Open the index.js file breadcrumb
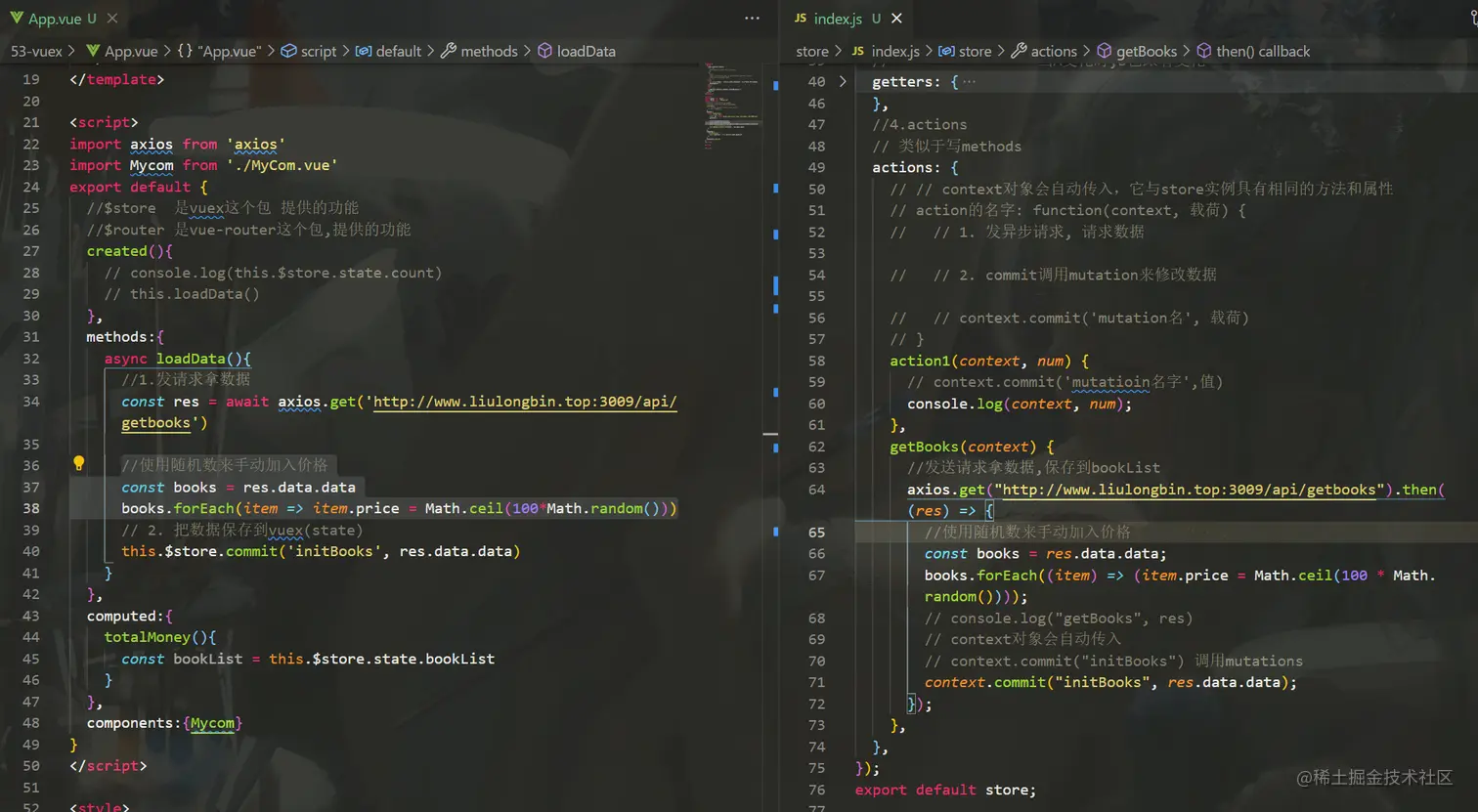 coord(886,51)
